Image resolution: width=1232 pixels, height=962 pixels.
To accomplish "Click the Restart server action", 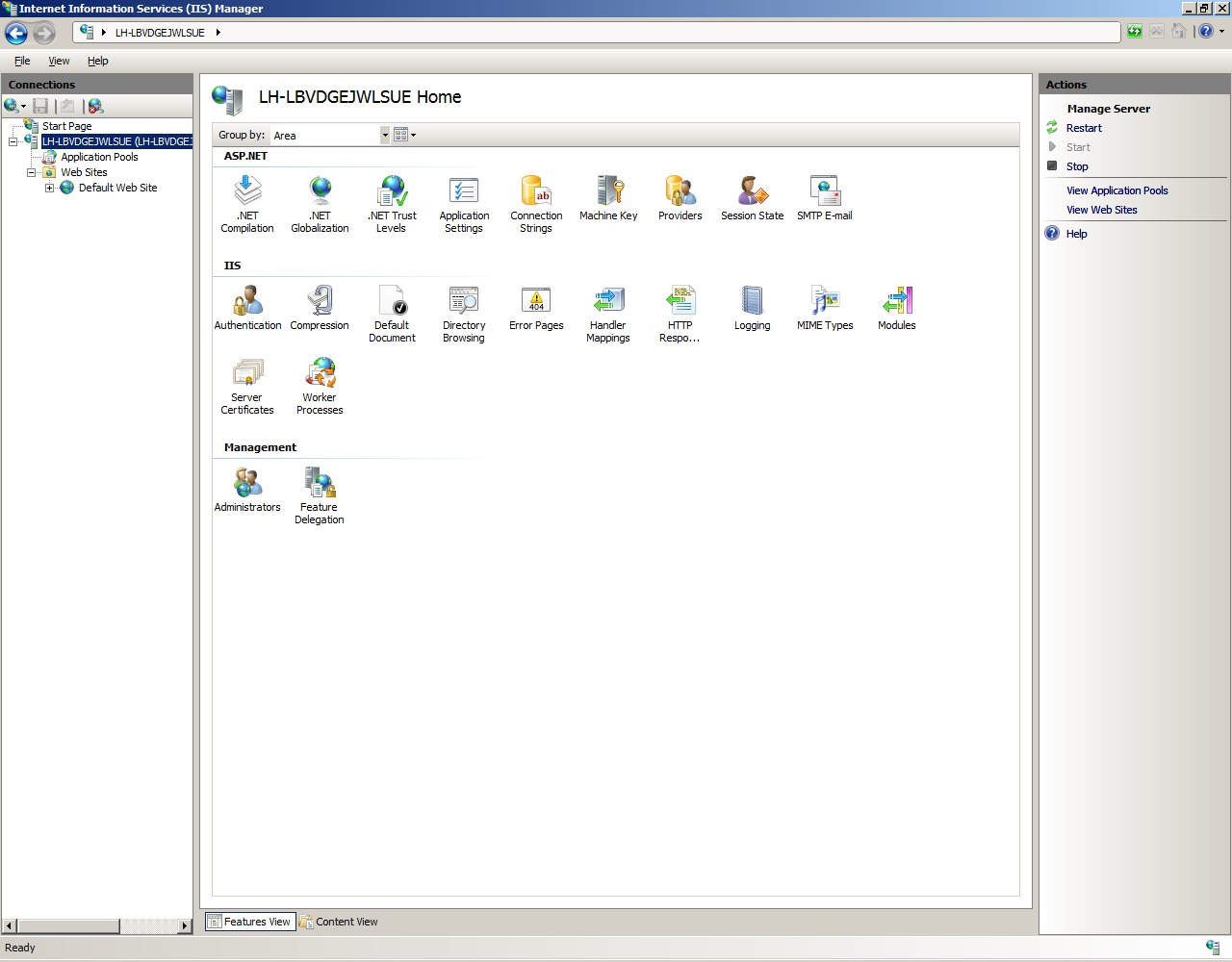I will pyautogui.click(x=1084, y=128).
